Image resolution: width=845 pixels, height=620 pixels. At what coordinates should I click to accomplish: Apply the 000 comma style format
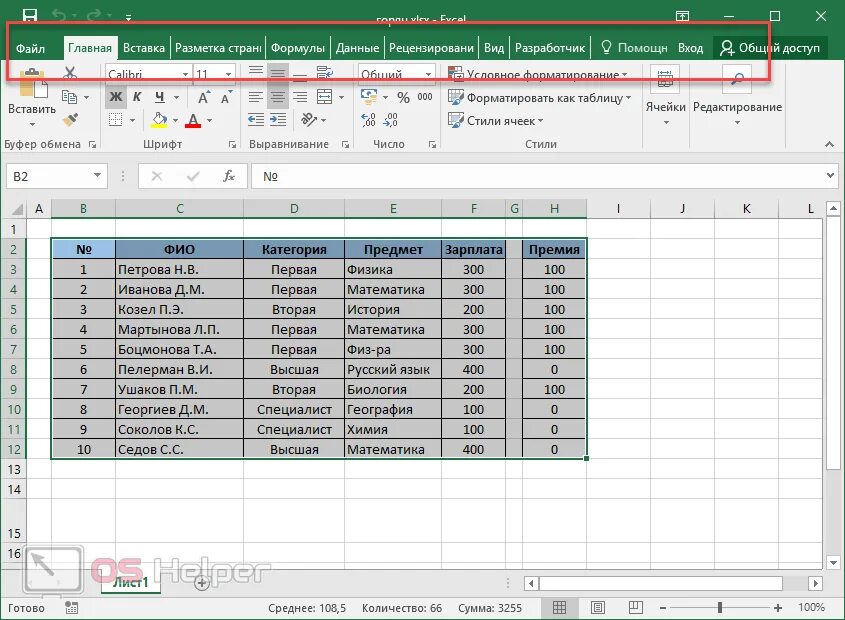point(425,97)
